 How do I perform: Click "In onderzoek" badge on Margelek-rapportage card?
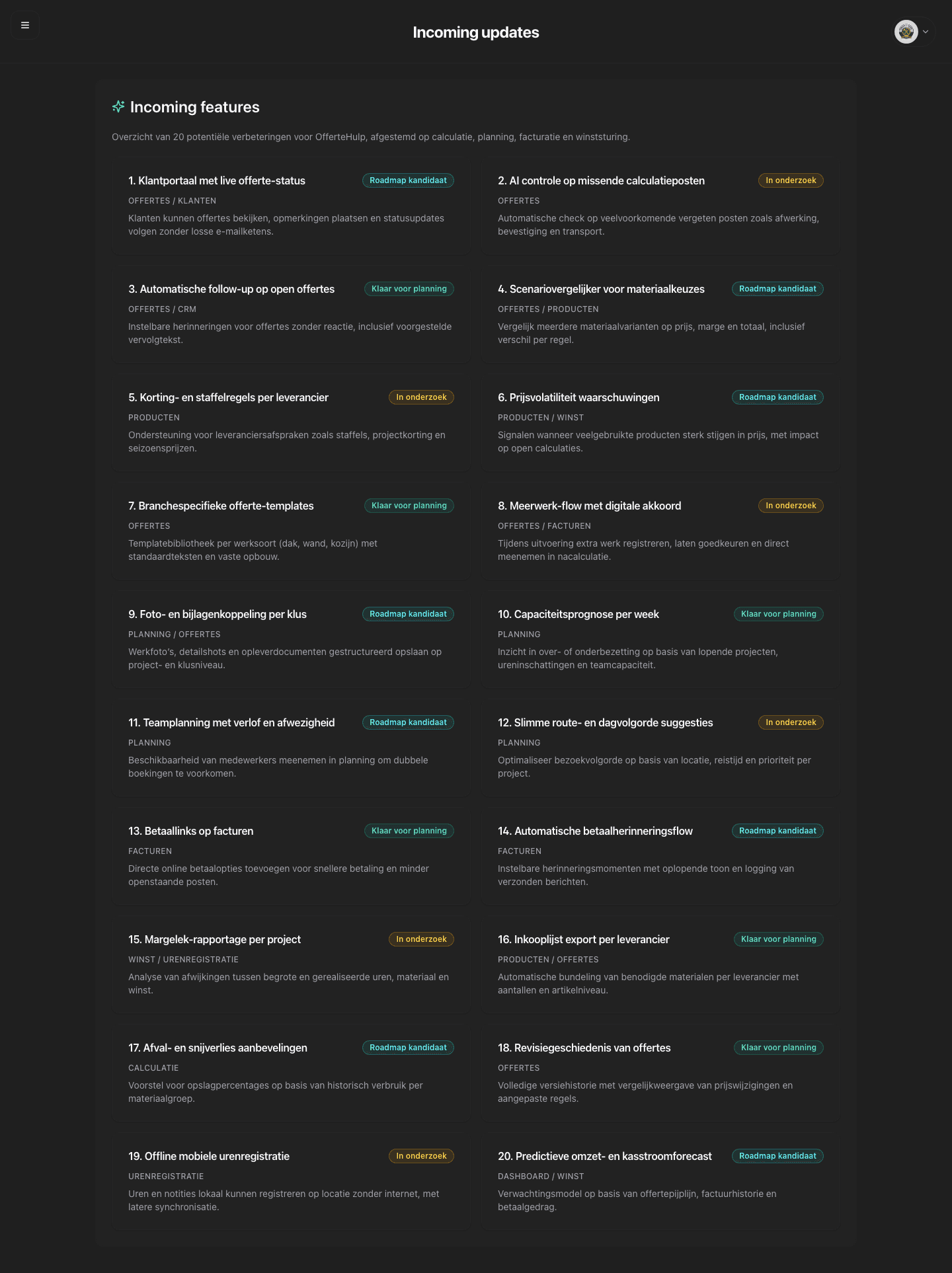coord(421,939)
